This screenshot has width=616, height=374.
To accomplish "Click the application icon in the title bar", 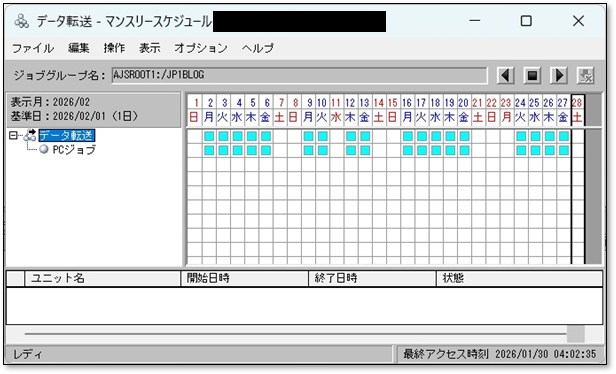I will [x=22, y=21].
